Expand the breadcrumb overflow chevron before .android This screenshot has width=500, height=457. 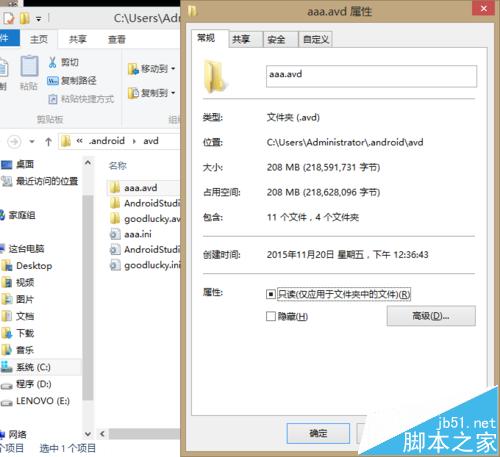pyautogui.click(x=79, y=141)
